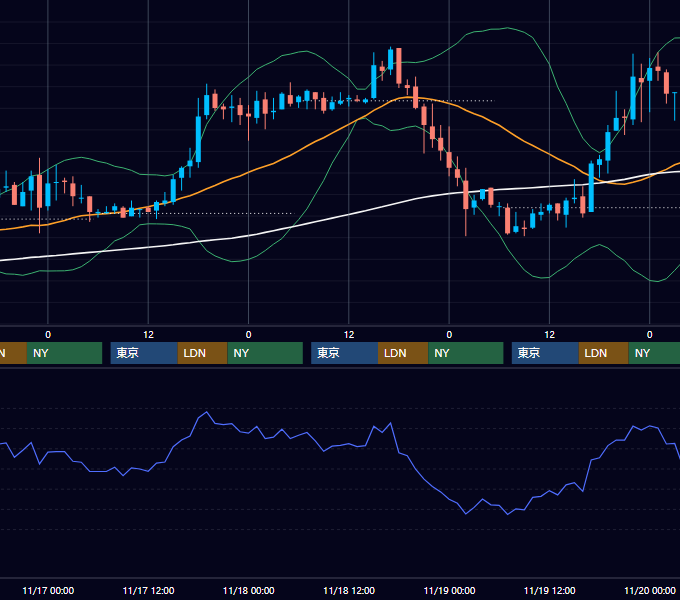This screenshot has width=680, height=600.
Task: Select the 東京 session block on 11/19
Action: pyautogui.click(x=545, y=353)
